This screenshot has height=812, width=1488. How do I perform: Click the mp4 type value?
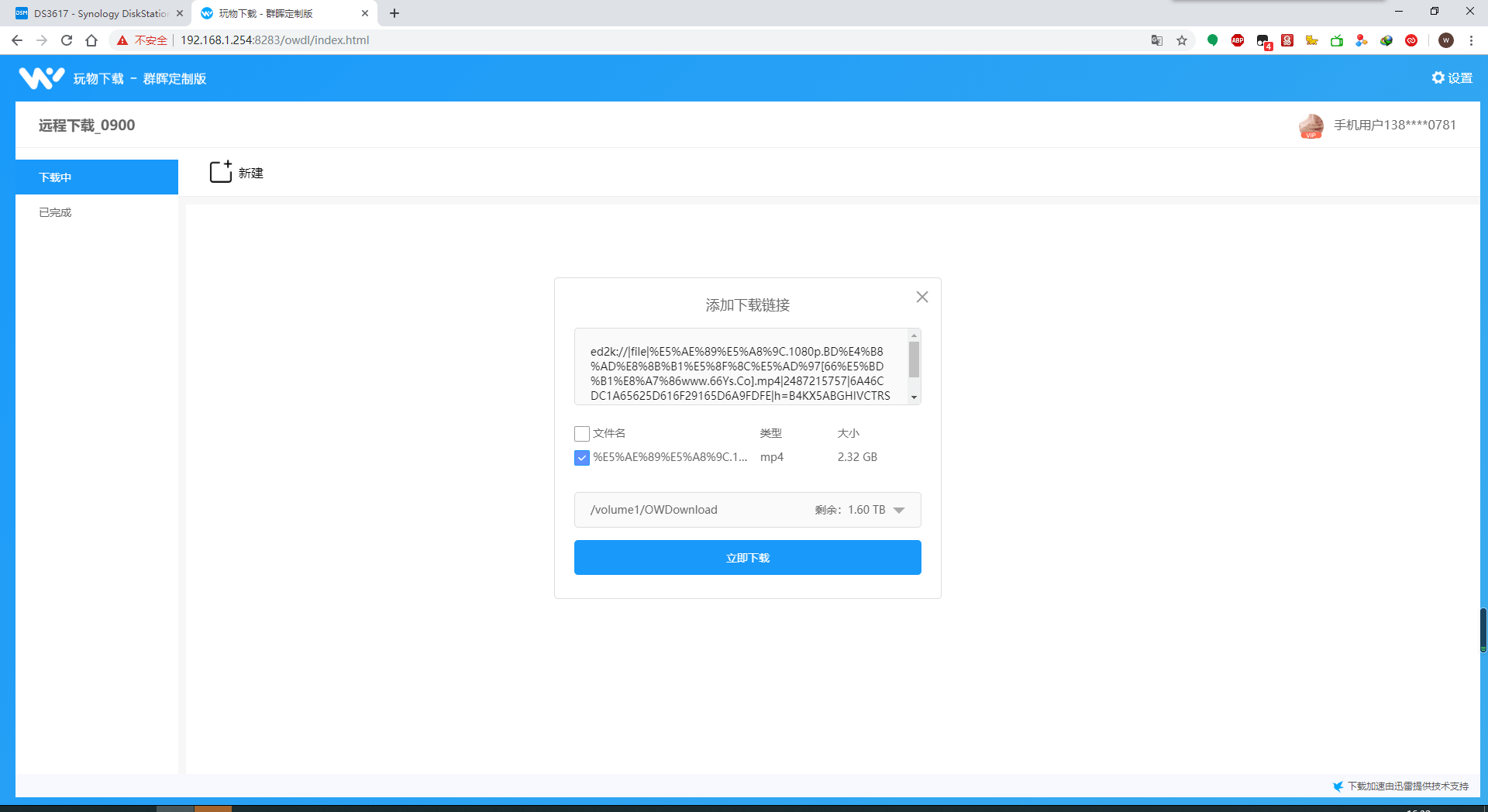point(772,457)
